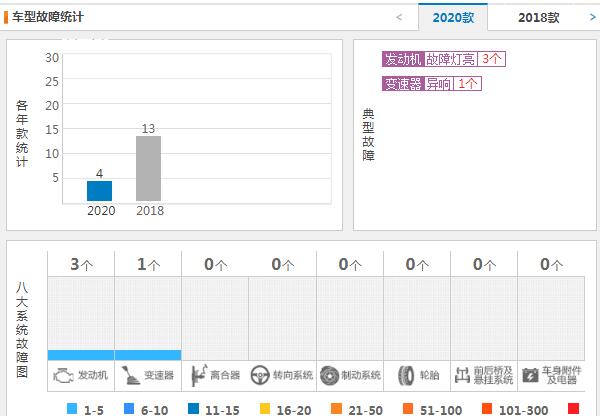Viewport: 600px width, 416px height.
Task: Click the gray 2018 bar in chart
Action: click(148, 168)
